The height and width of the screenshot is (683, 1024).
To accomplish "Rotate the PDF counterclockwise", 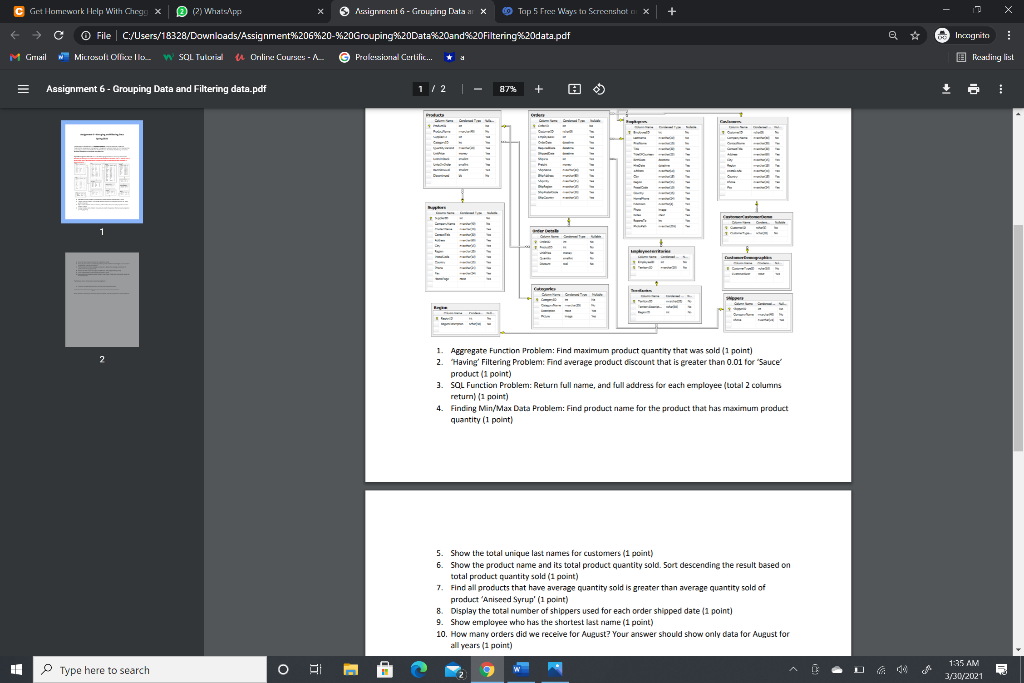I will tap(599, 89).
